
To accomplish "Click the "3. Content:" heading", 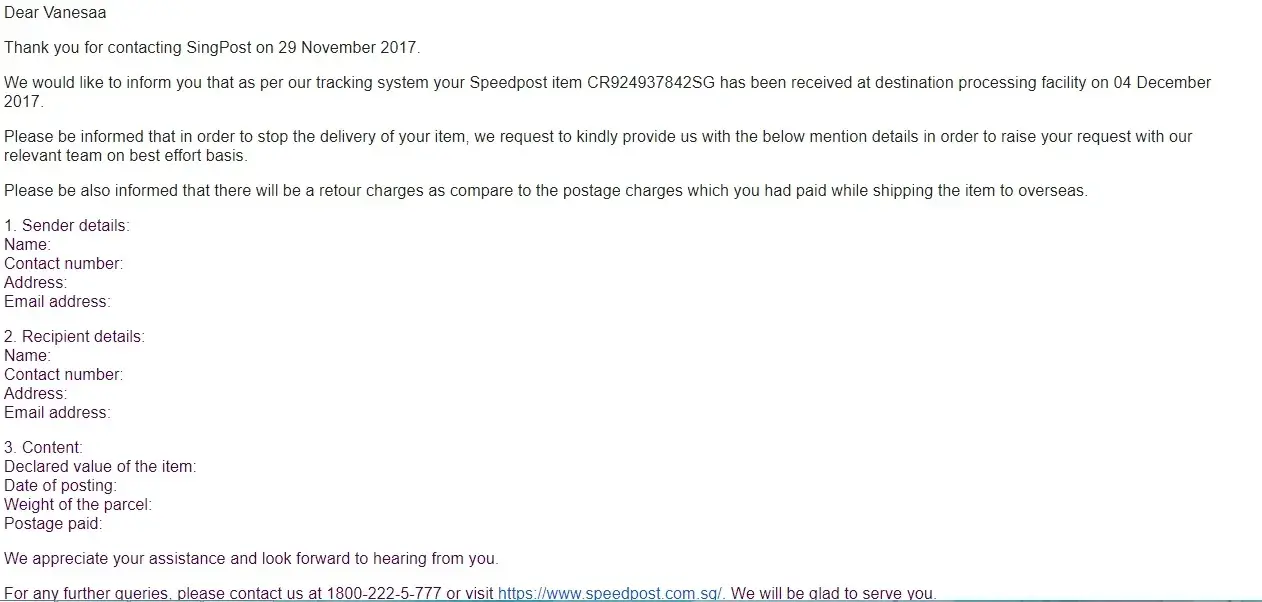I will [x=43, y=448].
